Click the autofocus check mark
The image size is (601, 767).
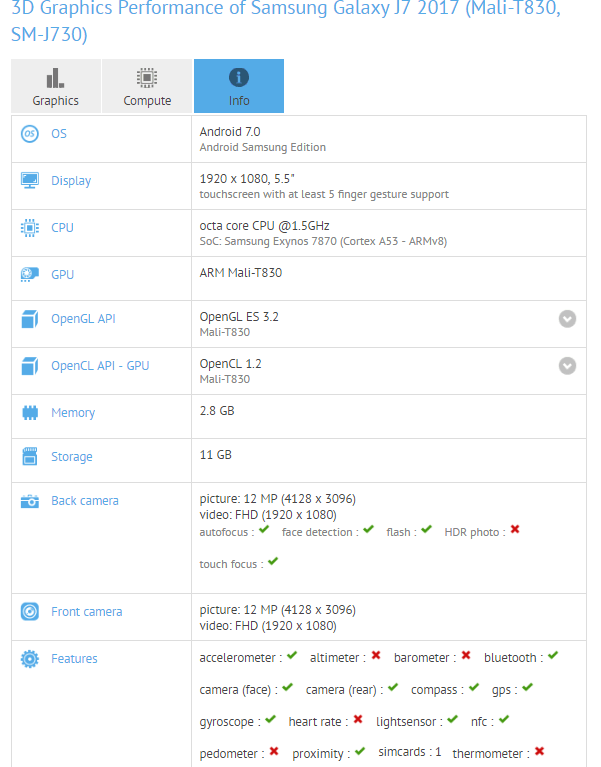click(264, 529)
